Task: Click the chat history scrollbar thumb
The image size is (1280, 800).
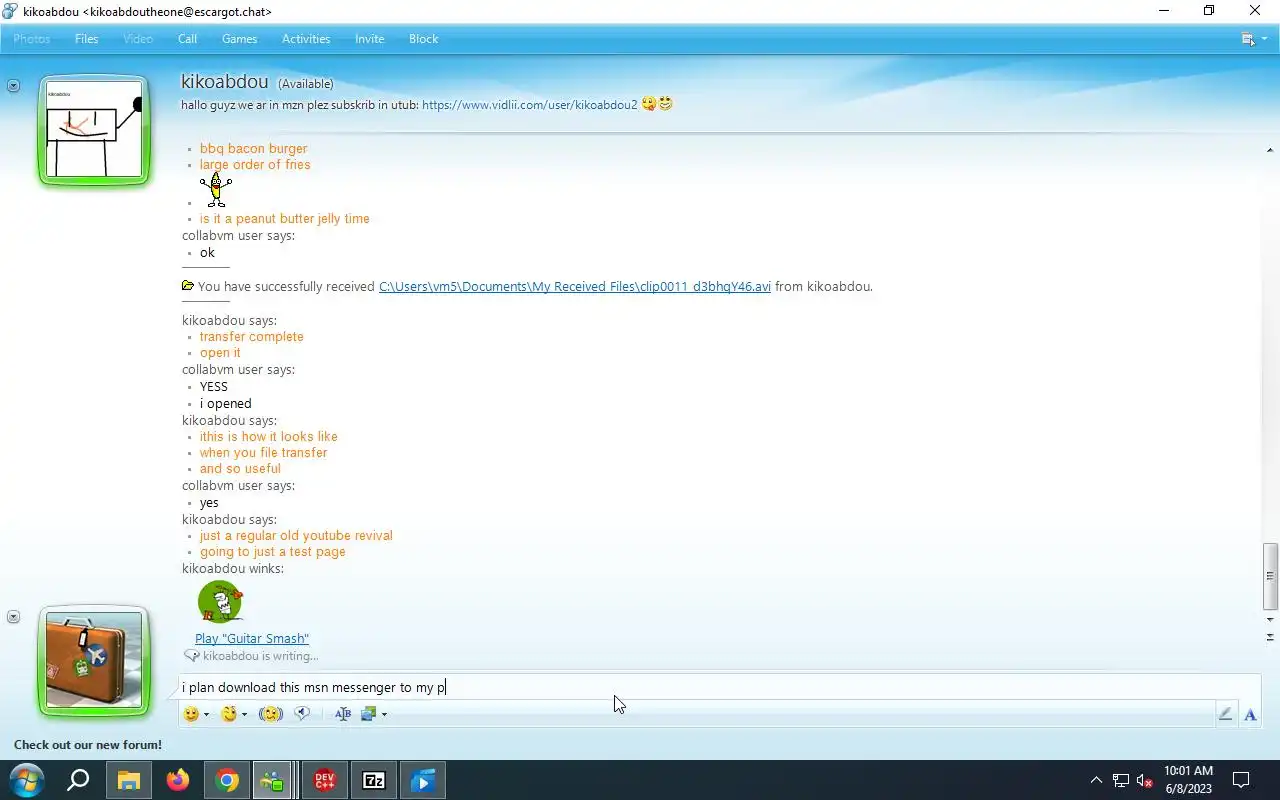Action: (x=1270, y=576)
